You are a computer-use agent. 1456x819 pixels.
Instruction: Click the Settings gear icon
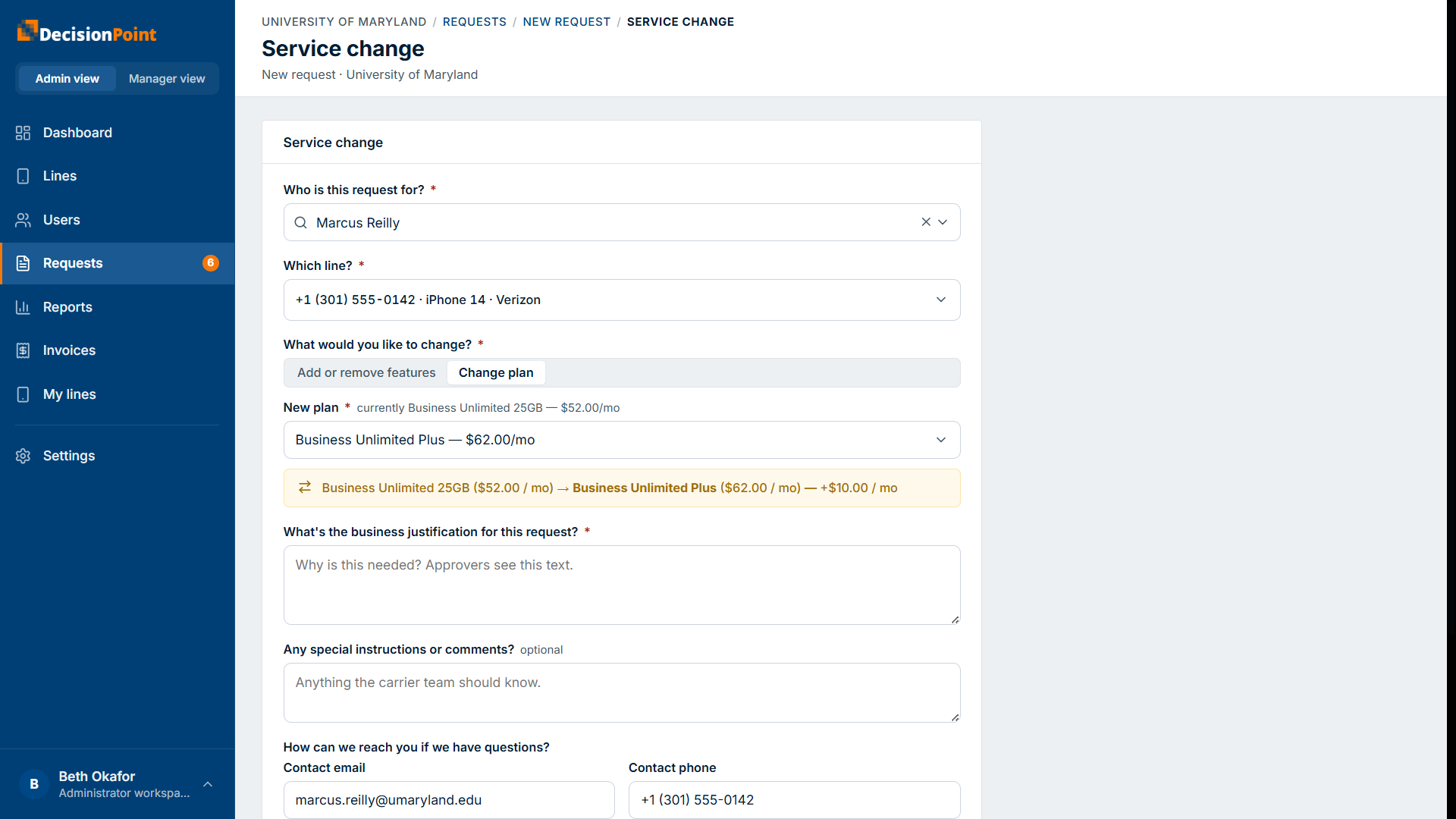[x=23, y=456]
